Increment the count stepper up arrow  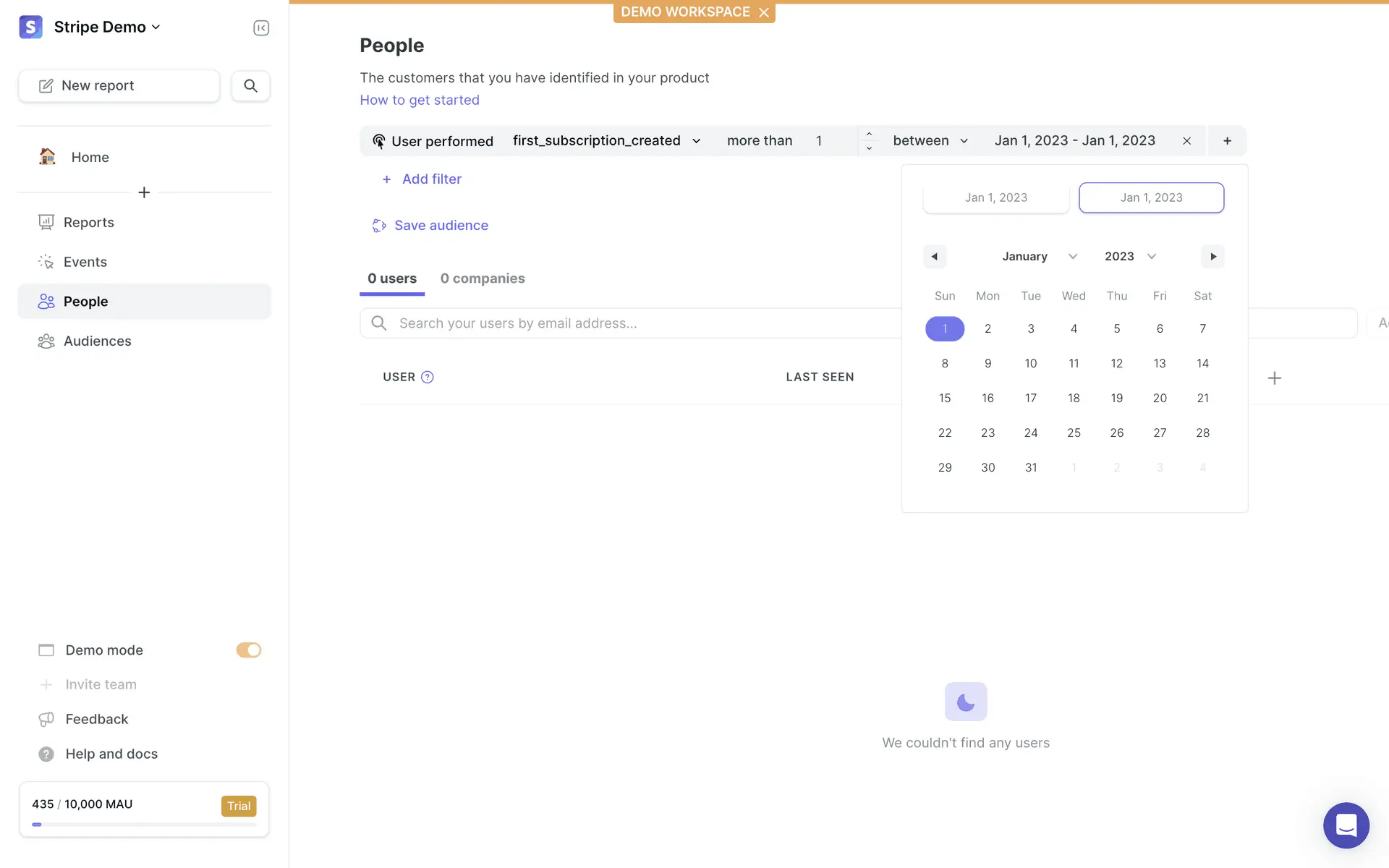coord(869,134)
